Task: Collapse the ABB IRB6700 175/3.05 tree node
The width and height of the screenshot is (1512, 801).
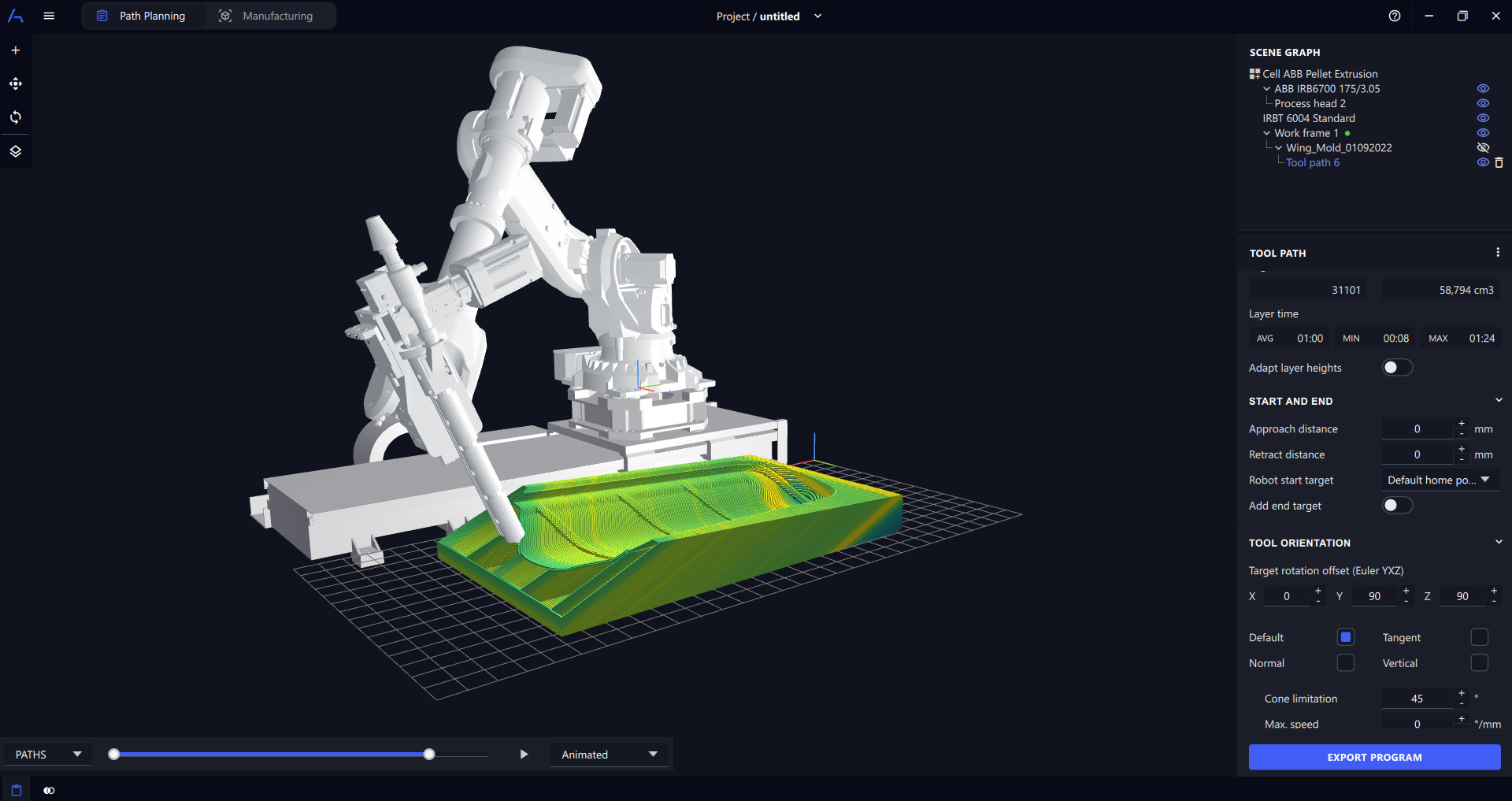Action: coord(1266,89)
